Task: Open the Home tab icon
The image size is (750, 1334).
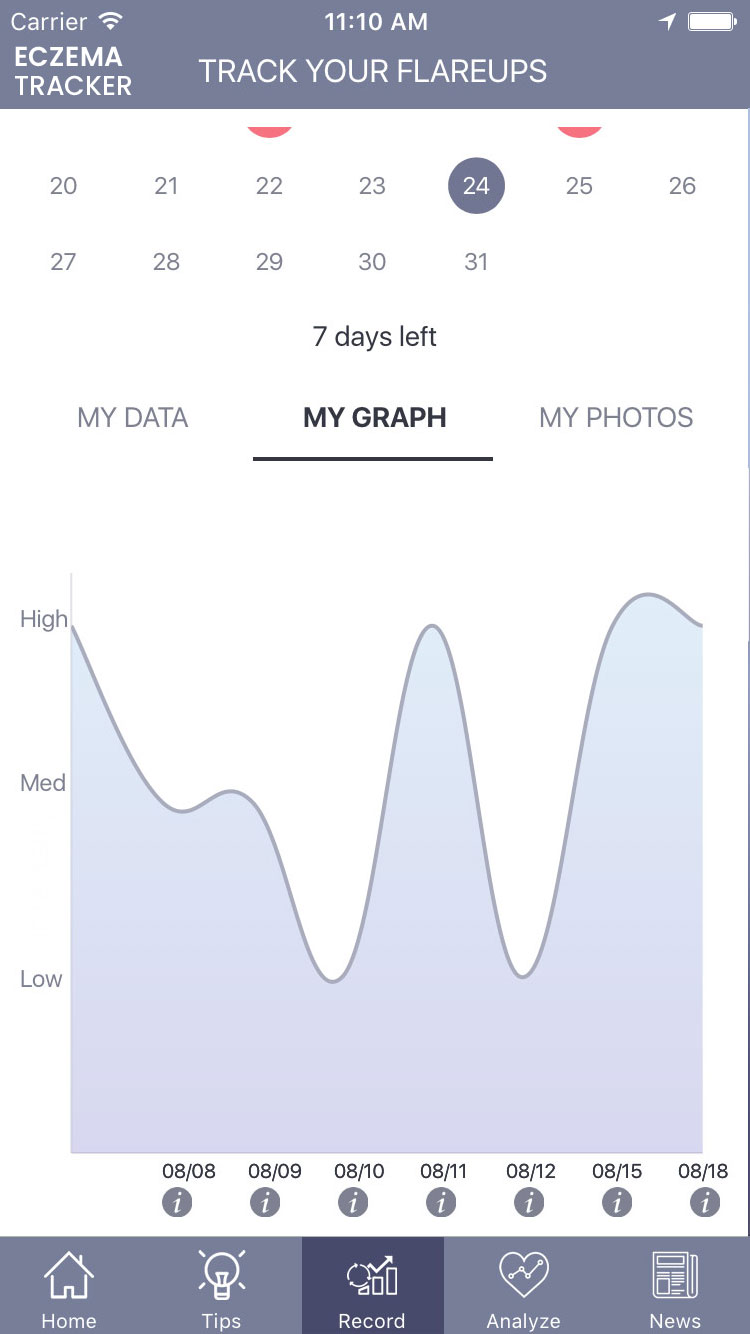Action: point(69,1277)
